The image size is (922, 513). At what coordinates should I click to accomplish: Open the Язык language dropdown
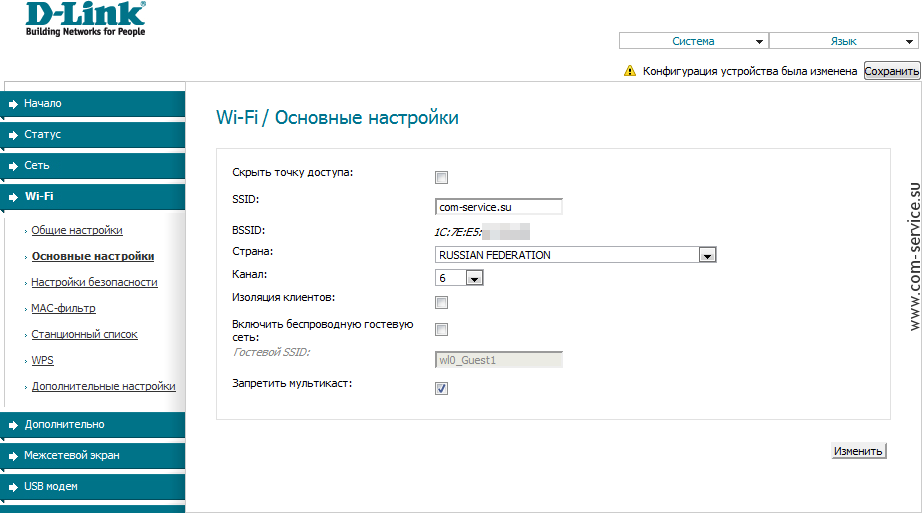coord(843,41)
